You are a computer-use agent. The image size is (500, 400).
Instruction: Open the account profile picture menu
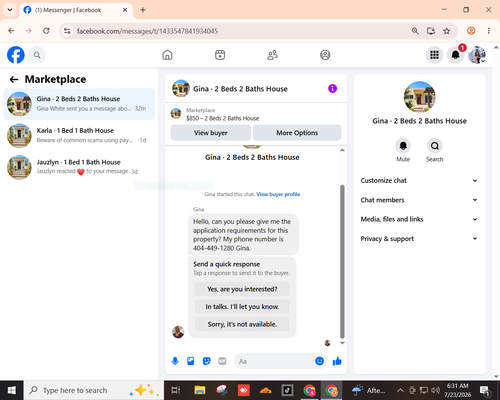477,55
